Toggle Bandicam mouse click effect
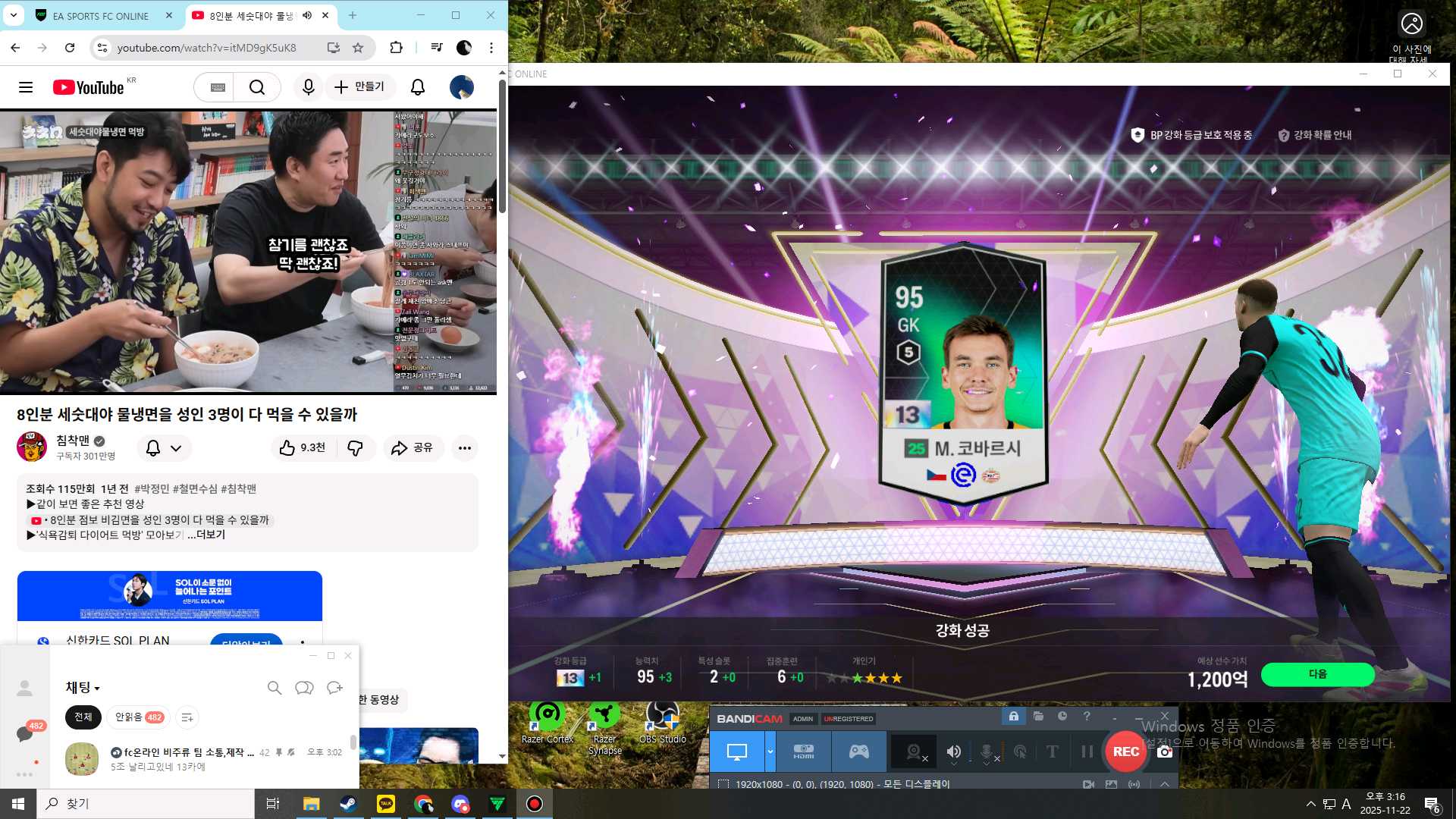 (x=1021, y=752)
